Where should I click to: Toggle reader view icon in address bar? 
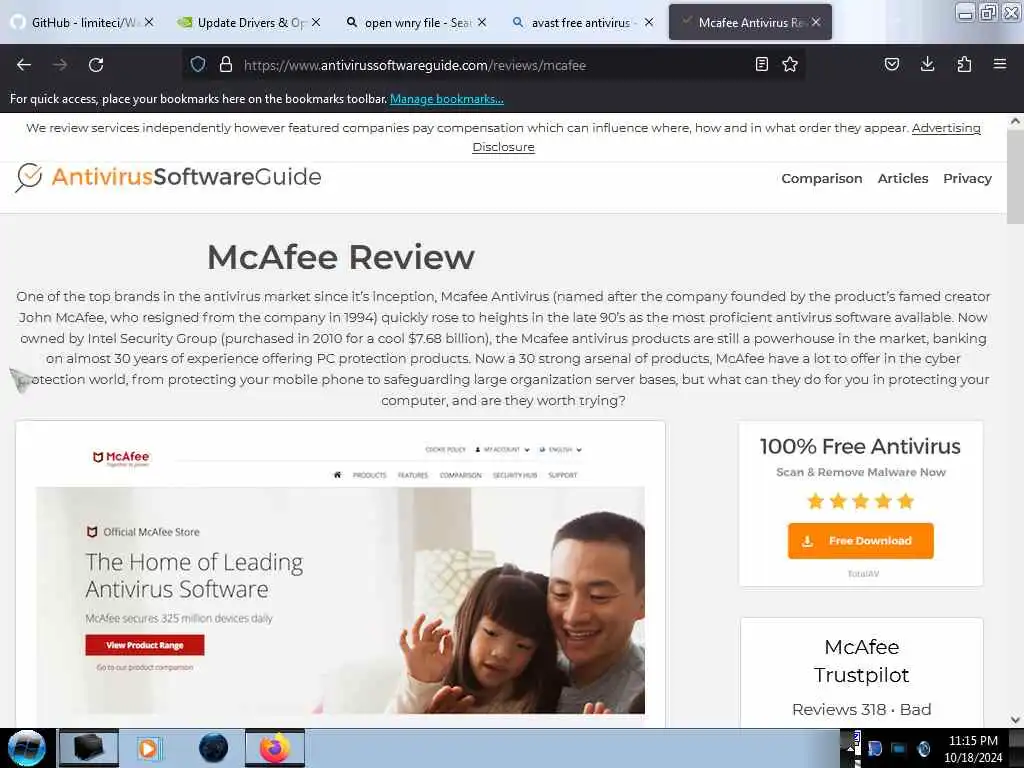click(x=761, y=64)
